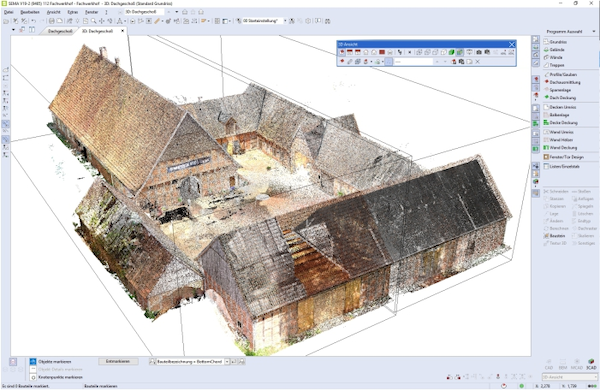Toggle the highlighted green view icon in 3D-Ansicht toolbar
This screenshot has width=600, height=391.
(x=460, y=52)
